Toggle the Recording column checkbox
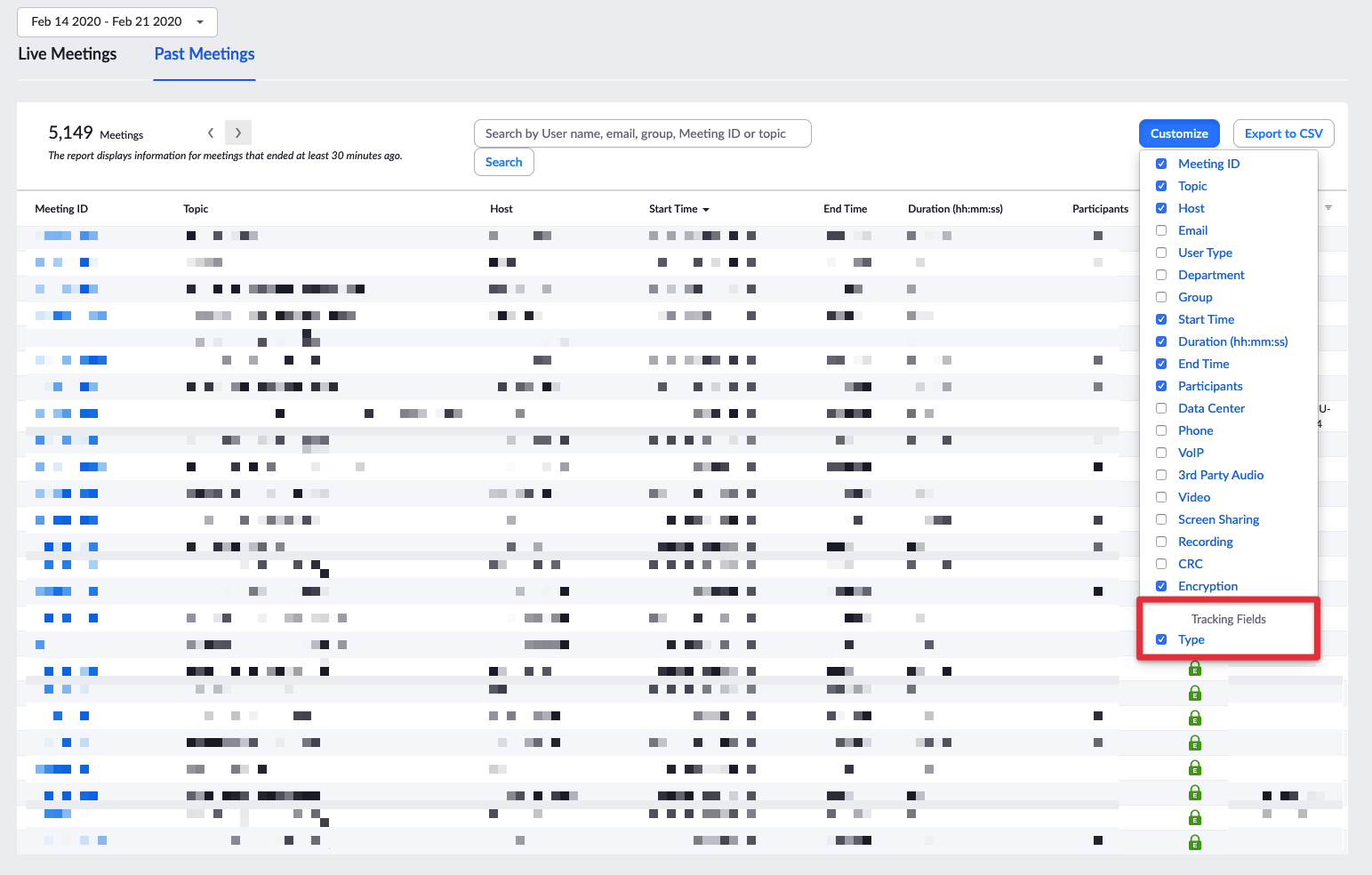This screenshot has height=875, width=1372. click(1161, 542)
